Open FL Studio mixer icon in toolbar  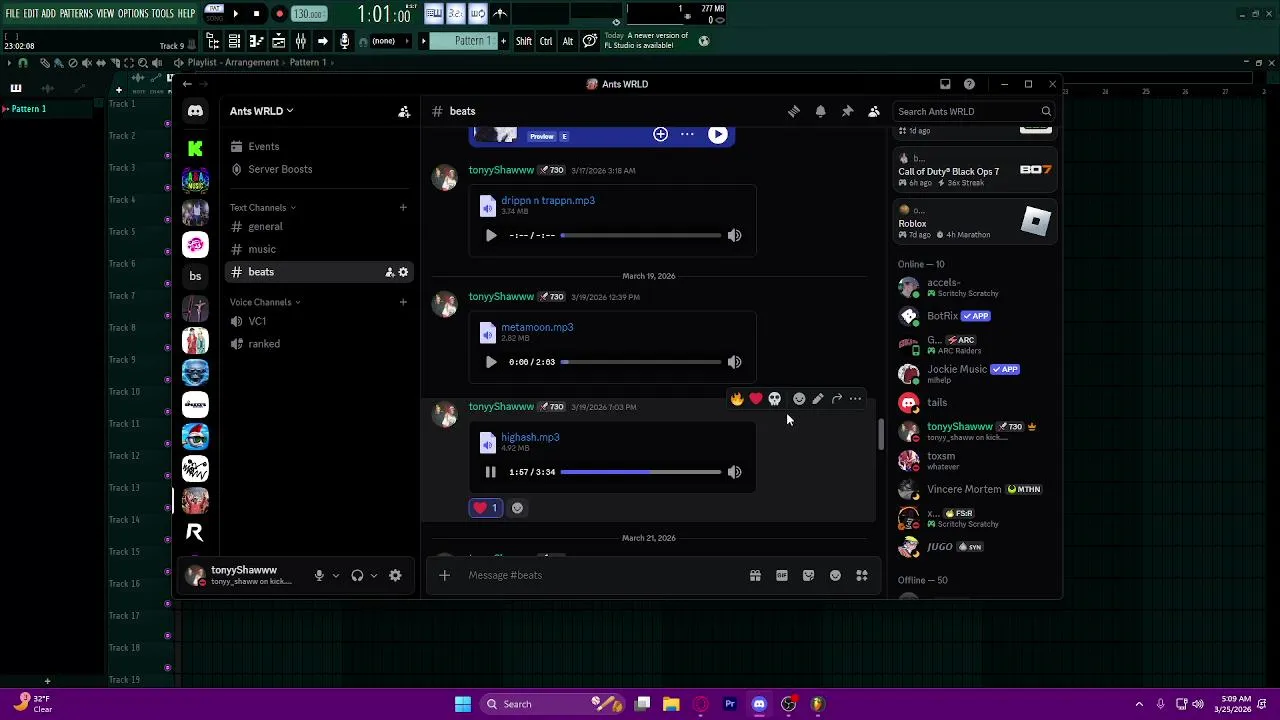point(300,41)
